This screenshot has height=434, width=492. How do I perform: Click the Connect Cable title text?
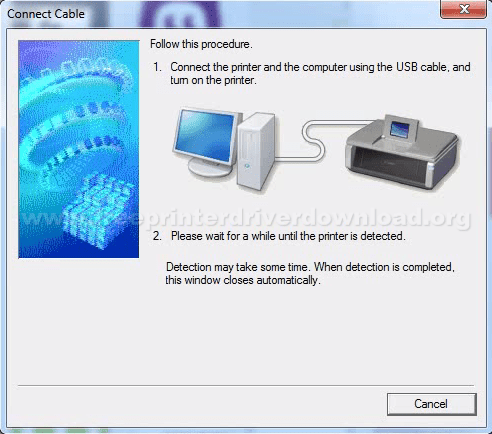coord(46,14)
